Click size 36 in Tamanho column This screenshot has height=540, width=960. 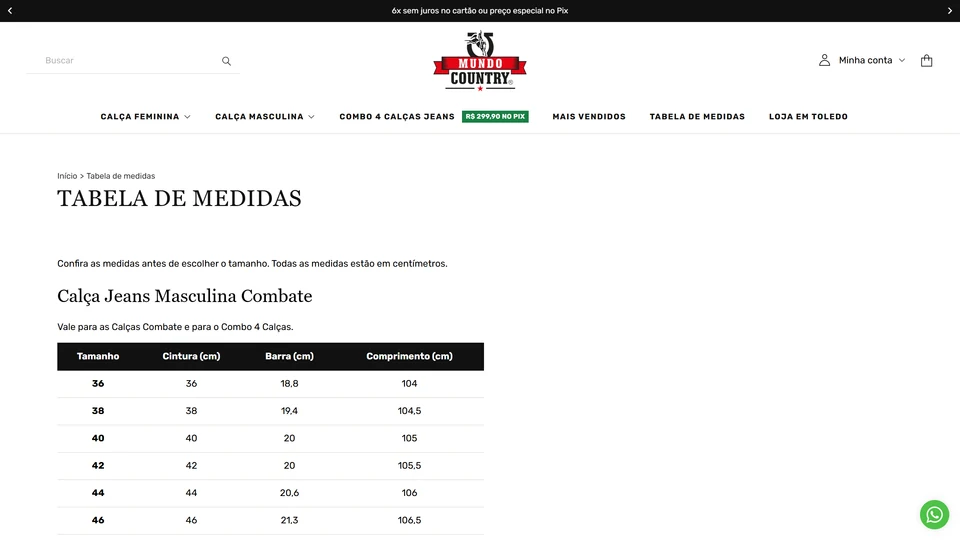[x=98, y=384]
